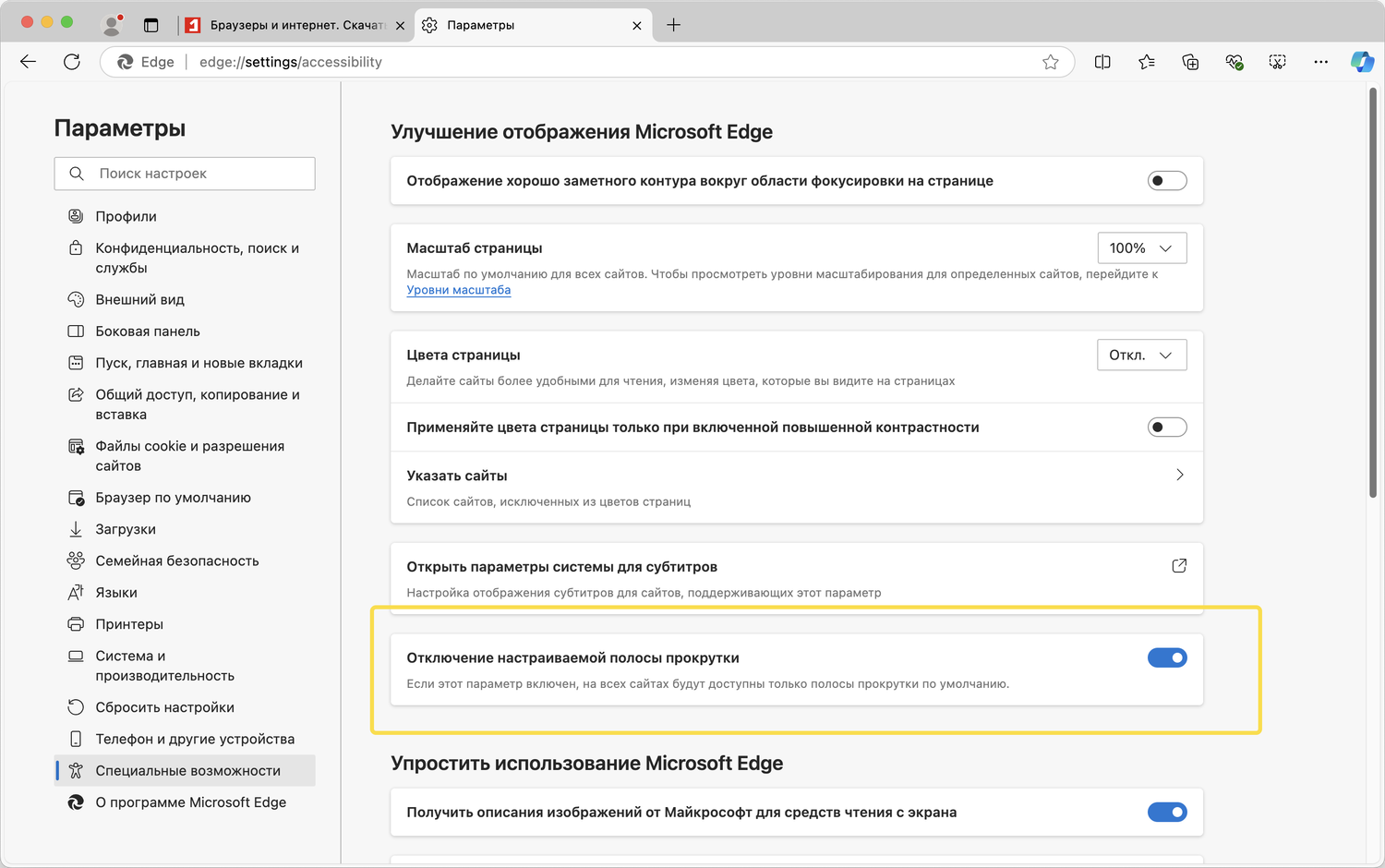This screenshot has width=1385, height=868.
Task: Enable the focus area outline toggle
Action: click(1167, 181)
